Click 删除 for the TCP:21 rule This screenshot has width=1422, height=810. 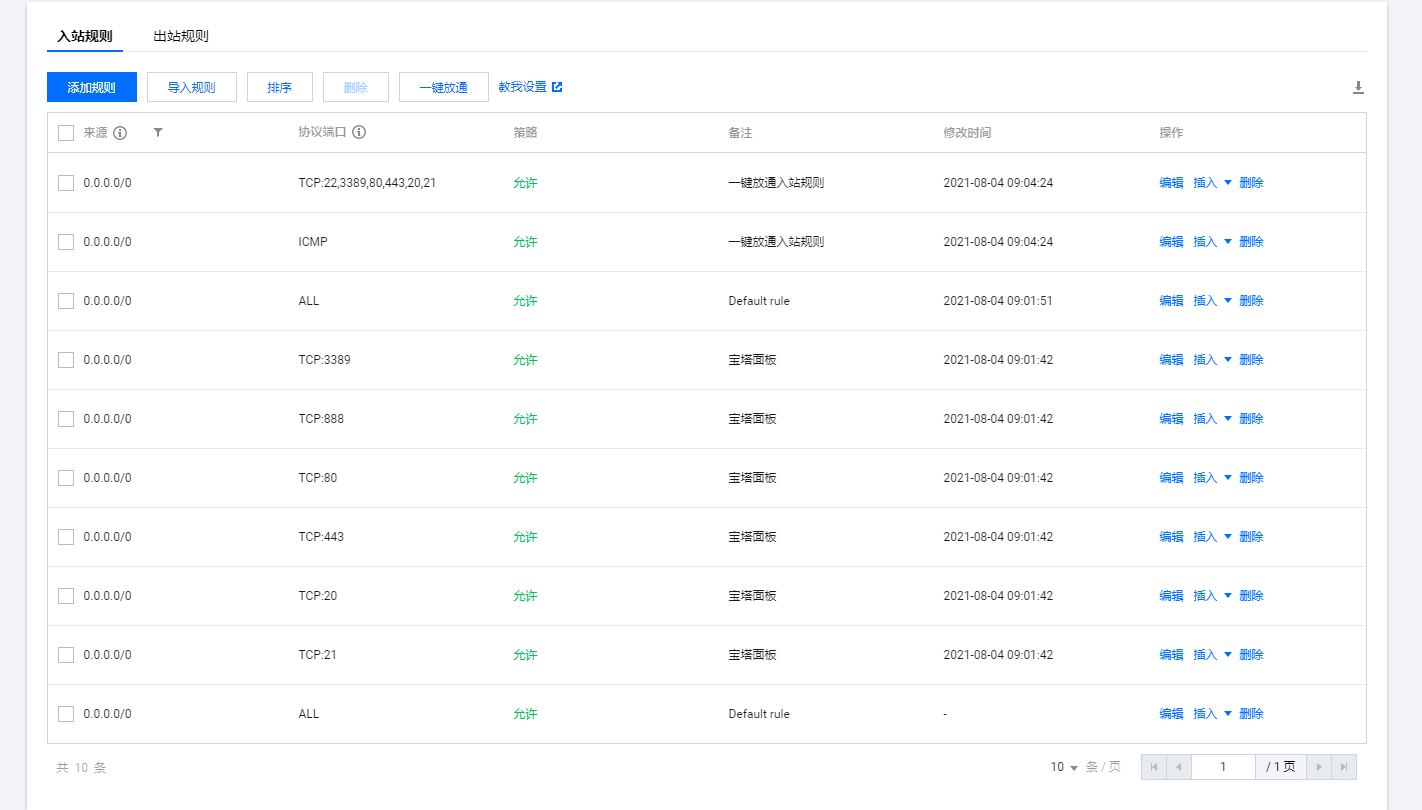pos(1251,655)
